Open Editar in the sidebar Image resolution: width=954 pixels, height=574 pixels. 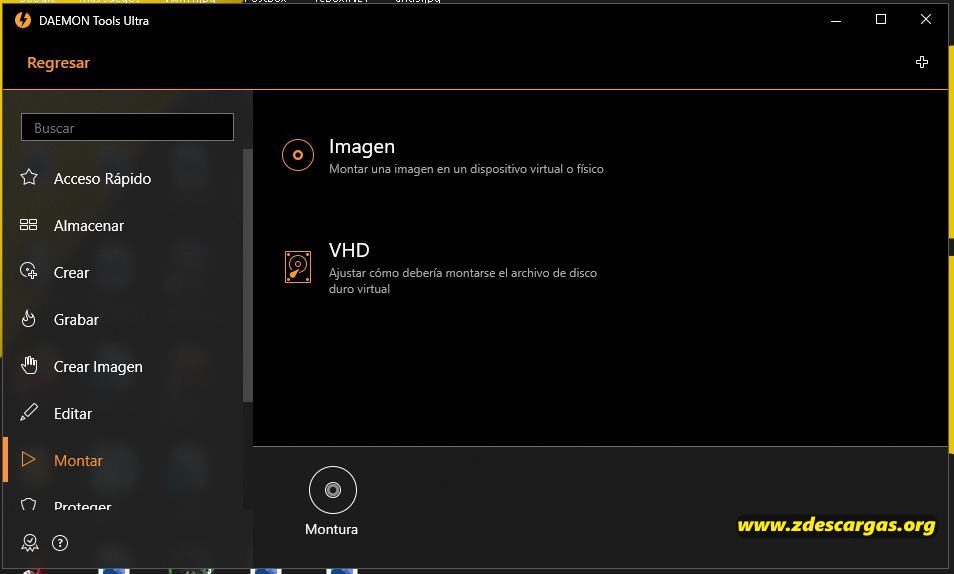click(73, 413)
